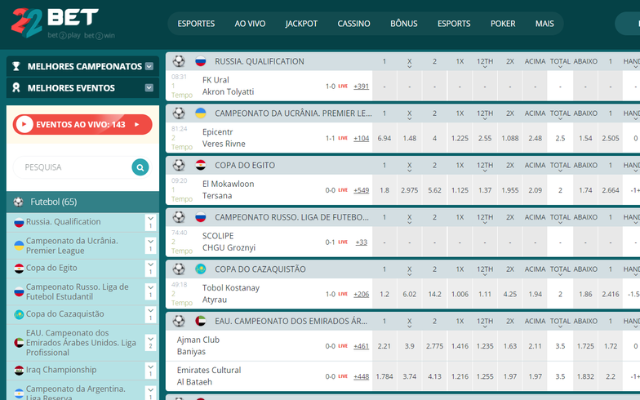Select Futebol (65) category
The width and height of the screenshot is (640, 400).
coord(82,202)
